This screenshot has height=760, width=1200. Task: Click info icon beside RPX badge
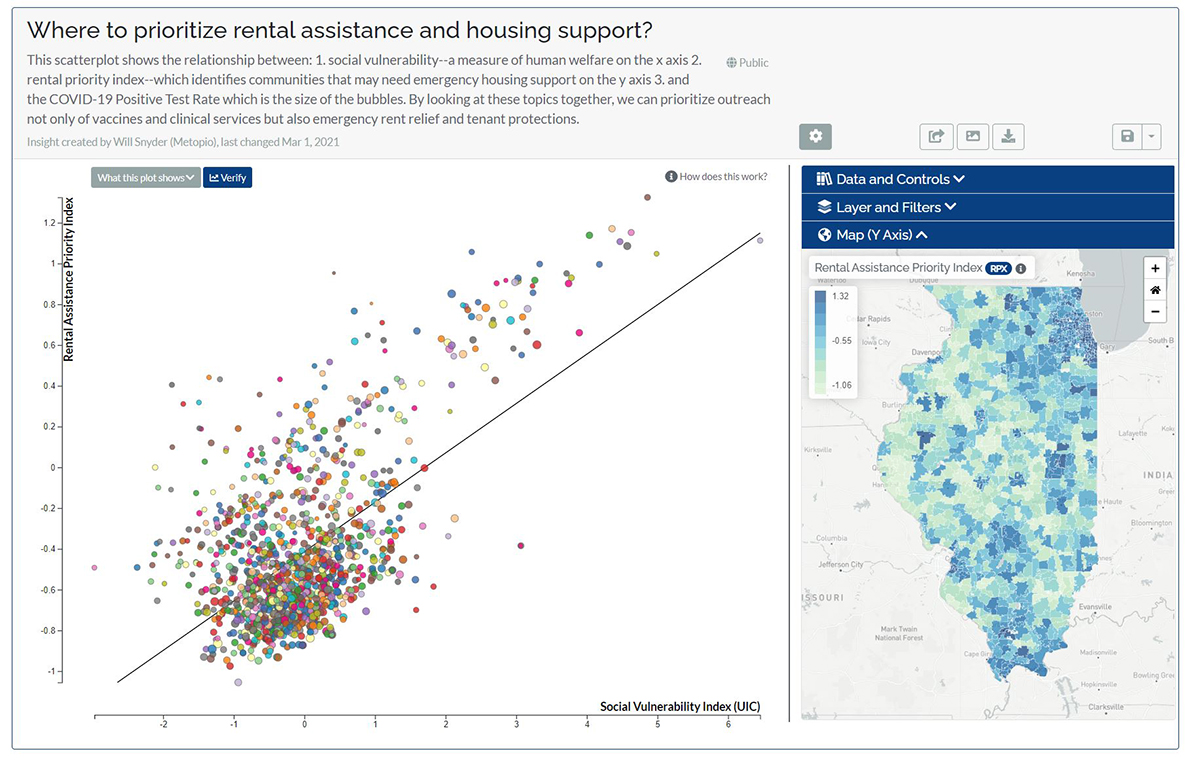tap(1021, 268)
